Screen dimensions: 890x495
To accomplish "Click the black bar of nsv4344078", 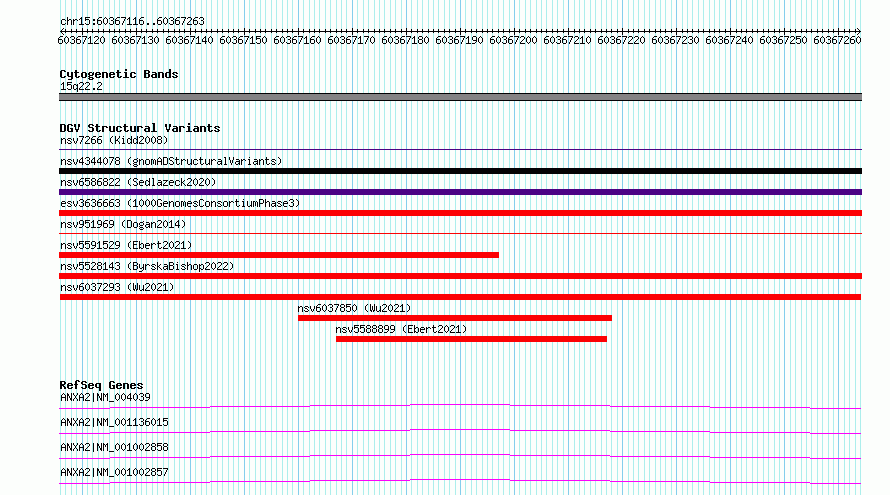I will 460,171.
